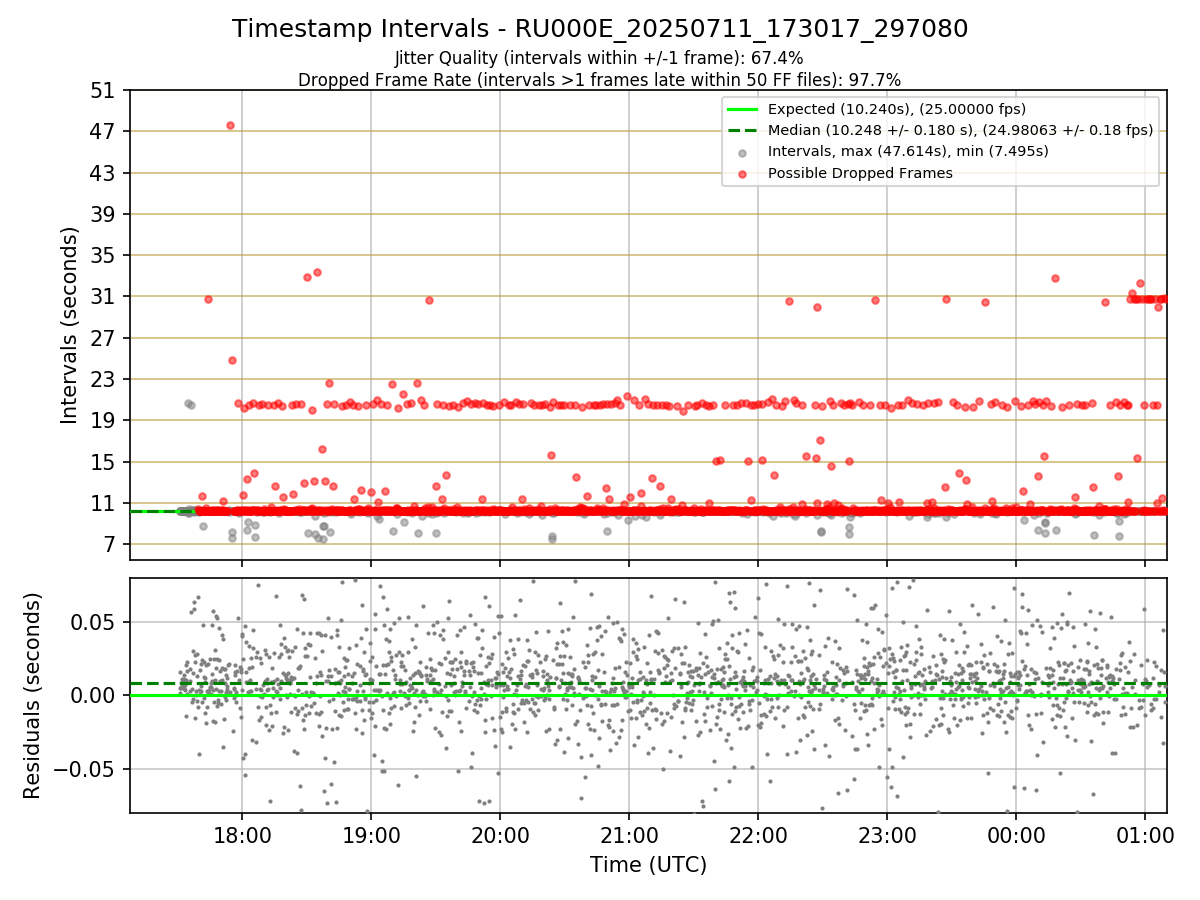Click the dashed dark green line sample in legend
This screenshot has height=900, width=1200.
click(742, 130)
